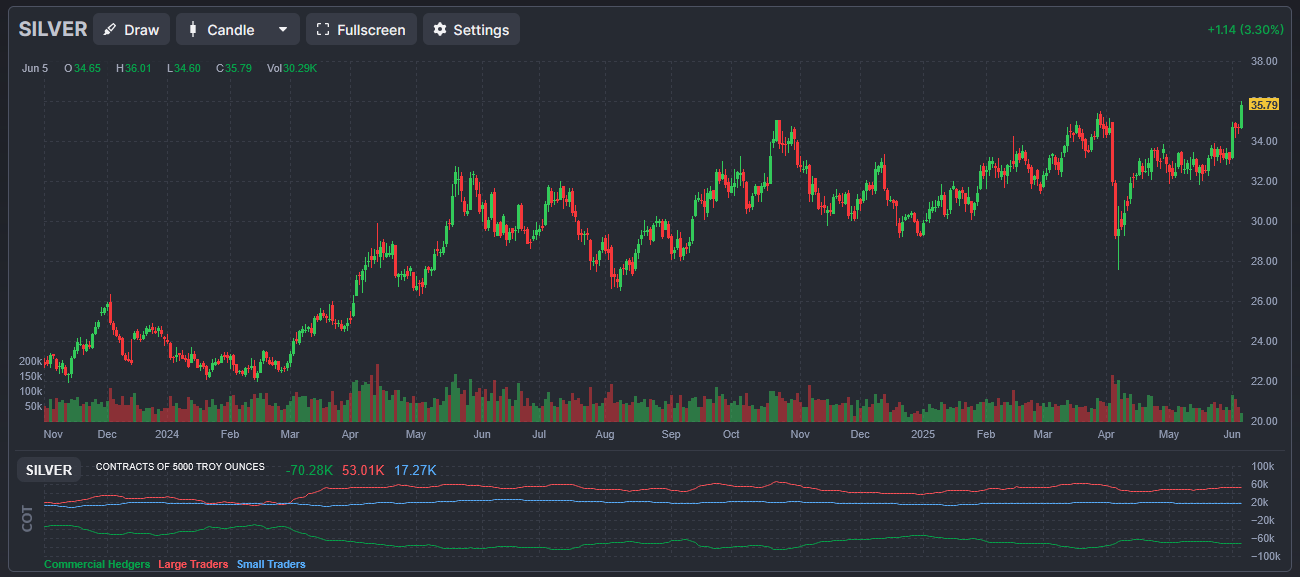Click the 30.00 price axis label
Viewport: 1300px width, 577px height.
(1264, 221)
